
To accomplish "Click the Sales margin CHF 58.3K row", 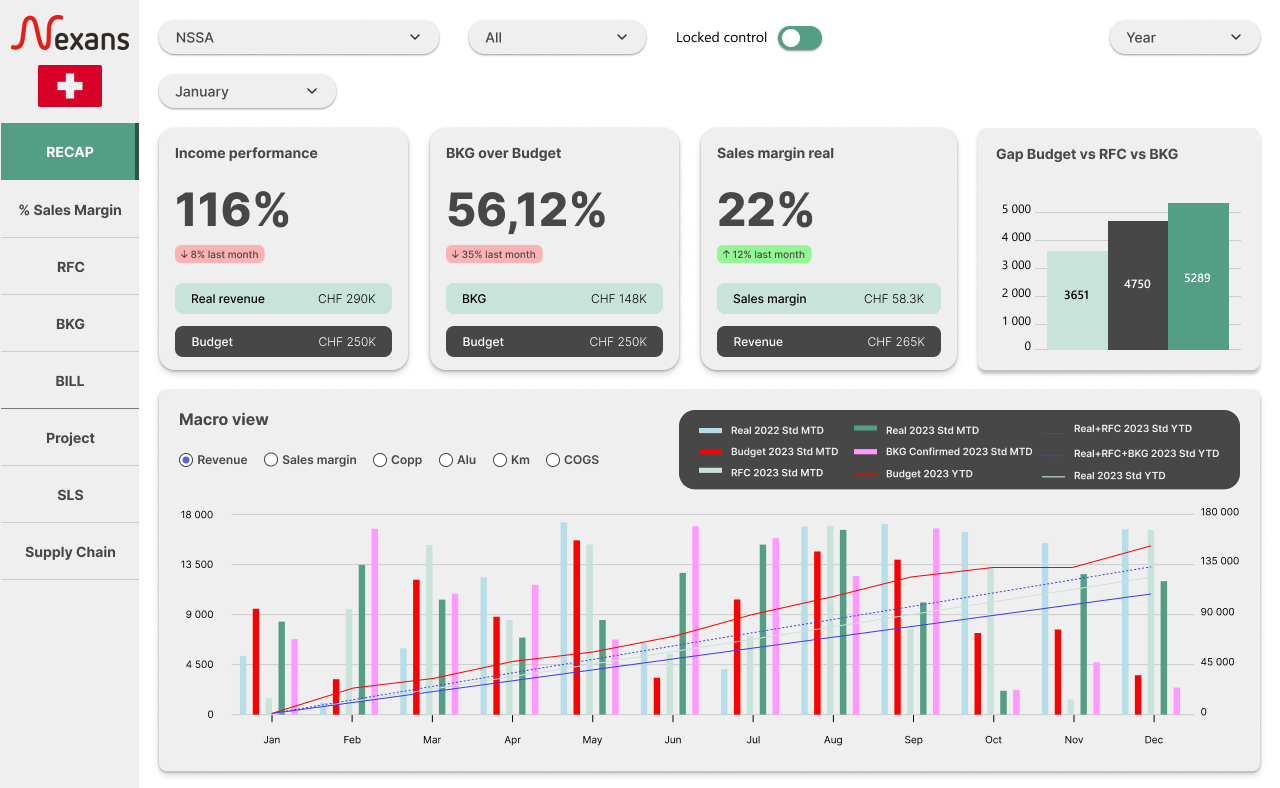I will coord(829,299).
